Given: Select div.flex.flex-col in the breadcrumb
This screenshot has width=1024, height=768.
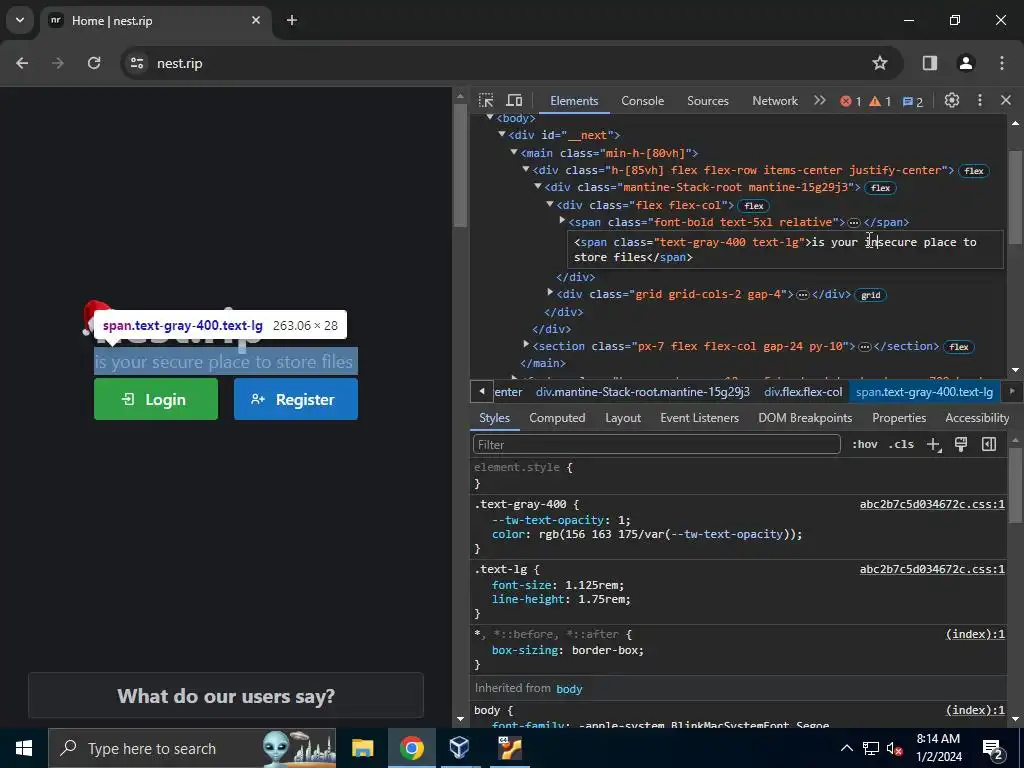Looking at the screenshot, I should [x=803, y=392].
